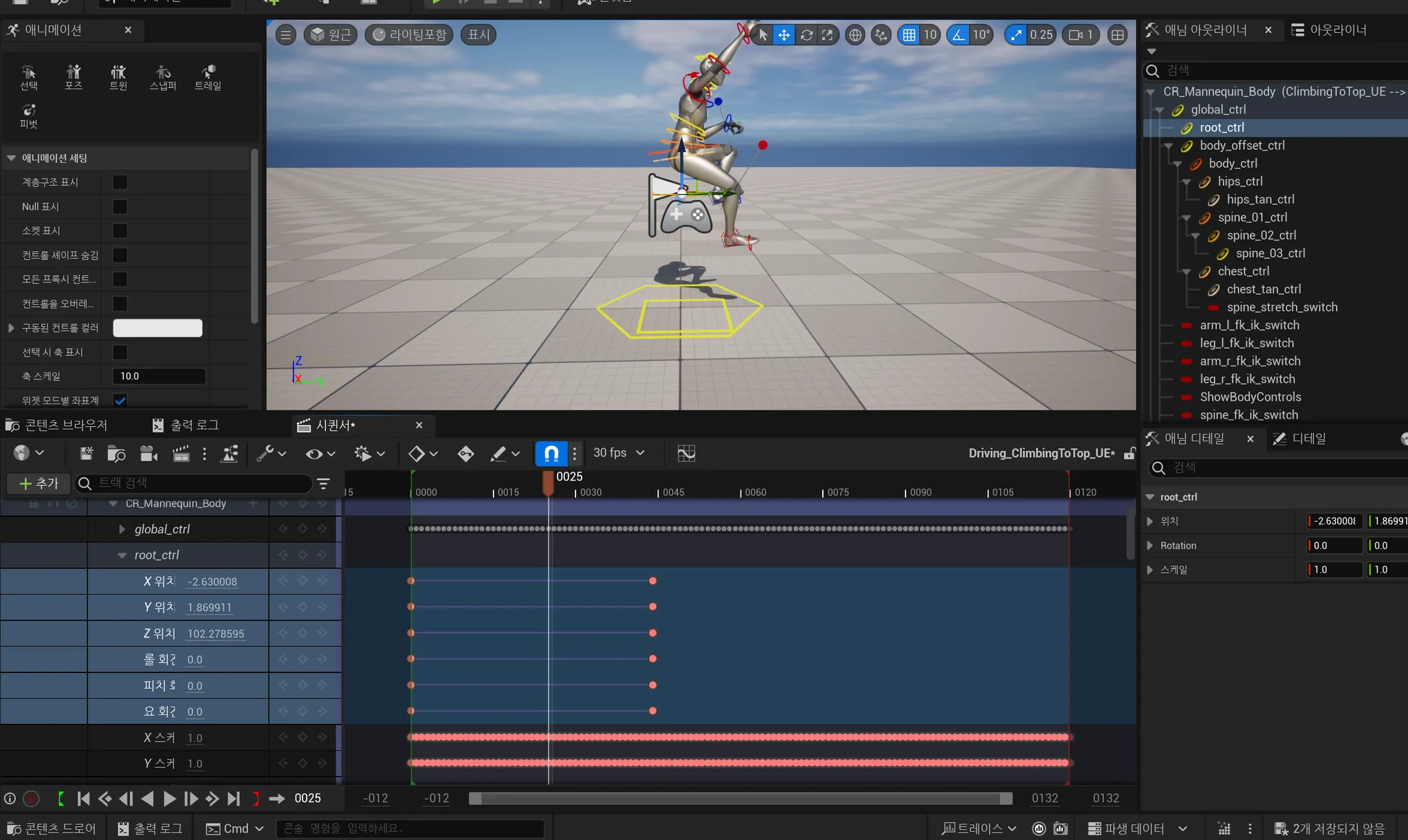Screen dimensions: 1408x840
Task: Expand the Rotation property in anim details
Action: (1149, 546)
